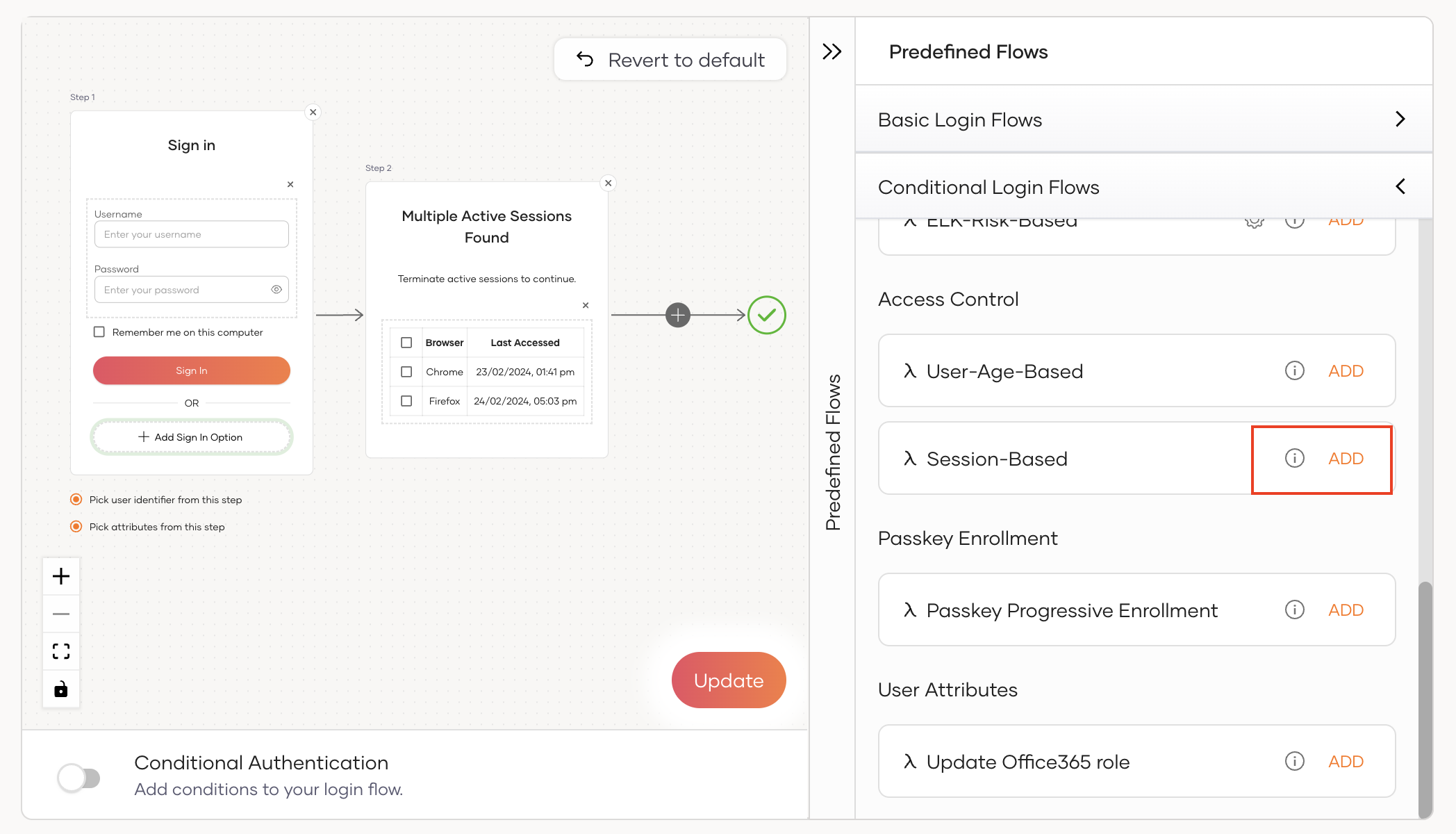Add a new step using the plus node
Viewport: 1456px width, 834px height.
[677, 315]
